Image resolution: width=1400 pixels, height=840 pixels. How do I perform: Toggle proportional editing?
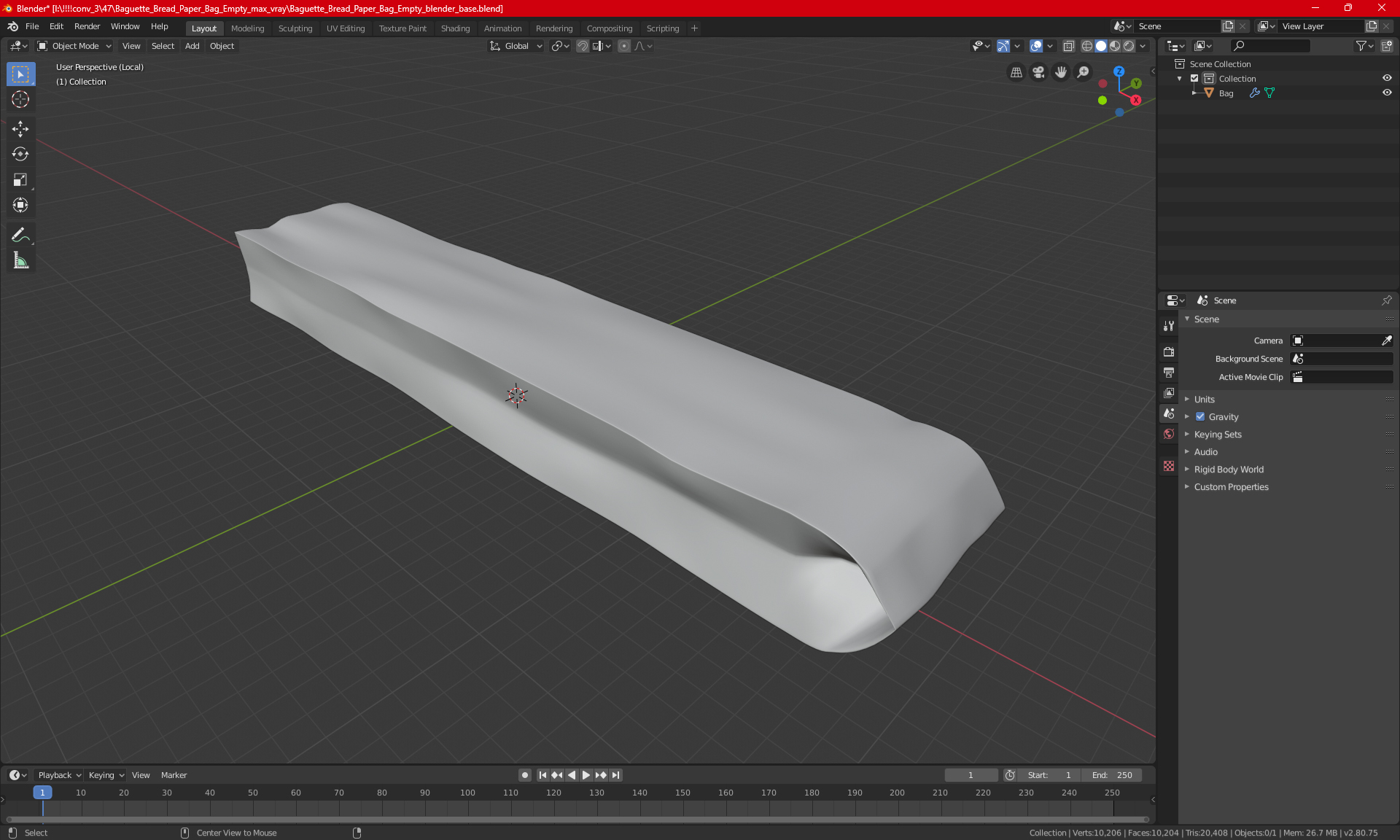(624, 46)
